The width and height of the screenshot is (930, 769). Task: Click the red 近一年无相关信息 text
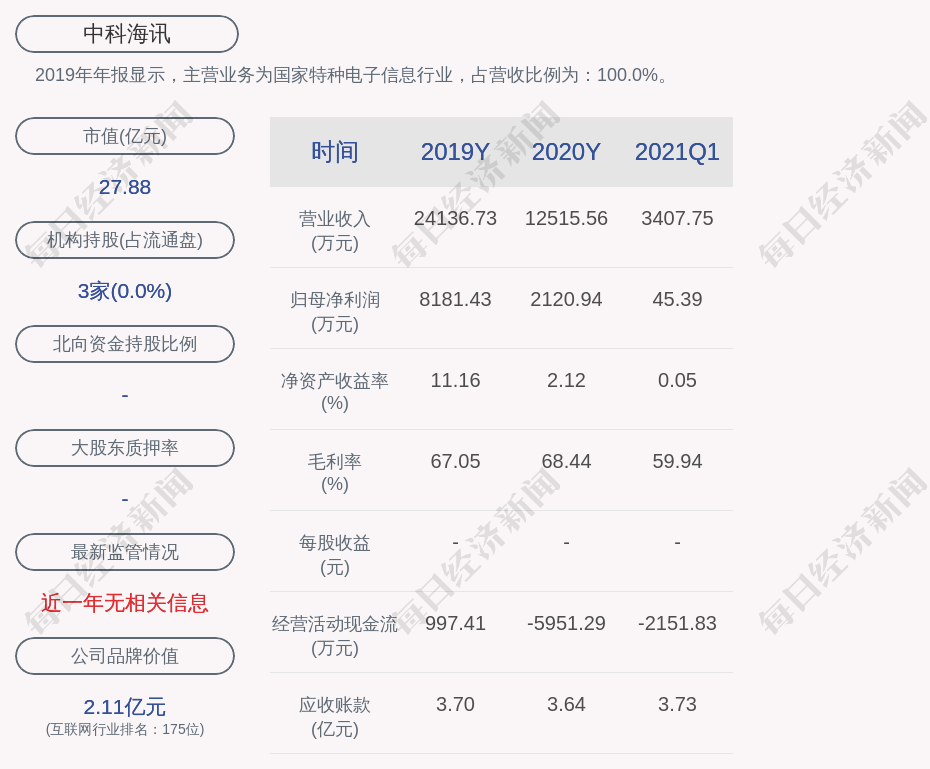point(125,603)
